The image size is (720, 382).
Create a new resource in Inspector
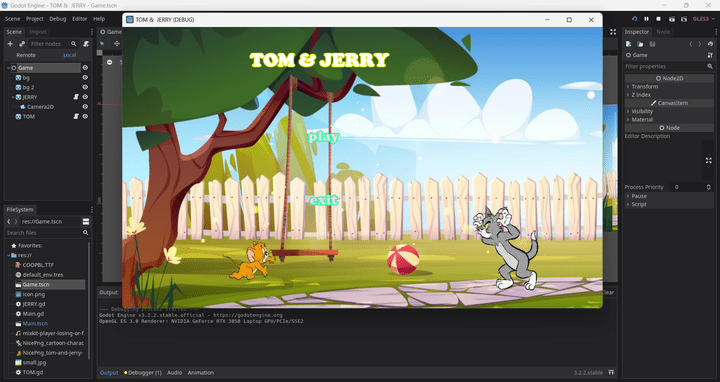click(628, 44)
